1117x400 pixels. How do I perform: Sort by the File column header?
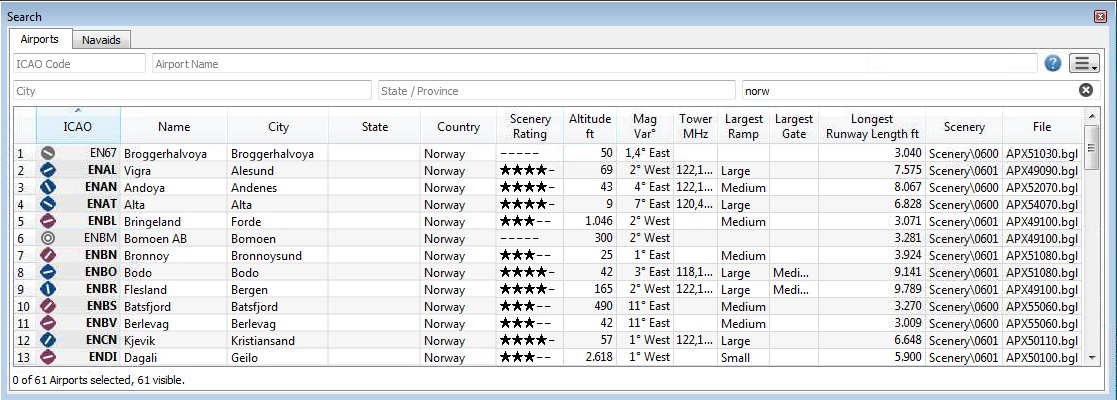tap(1042, 126)
